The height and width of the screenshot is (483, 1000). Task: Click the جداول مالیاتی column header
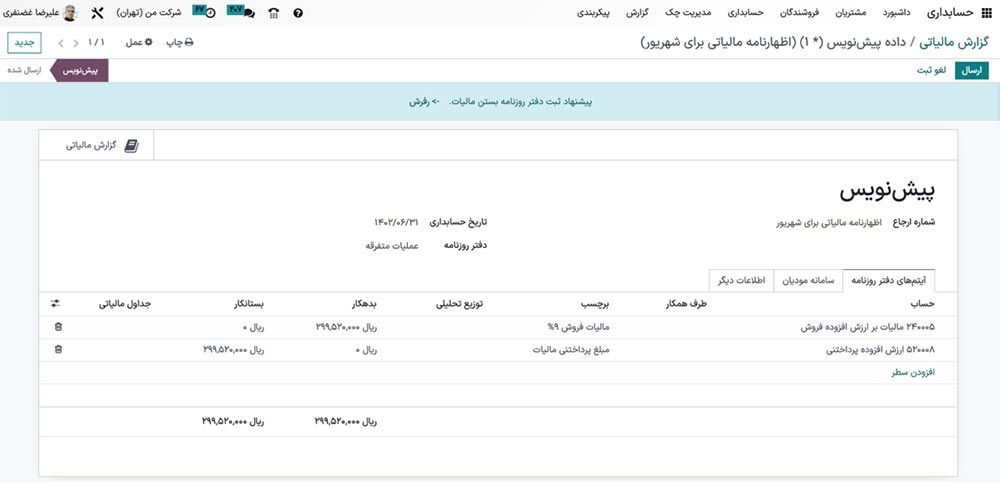tap(126, 304)
